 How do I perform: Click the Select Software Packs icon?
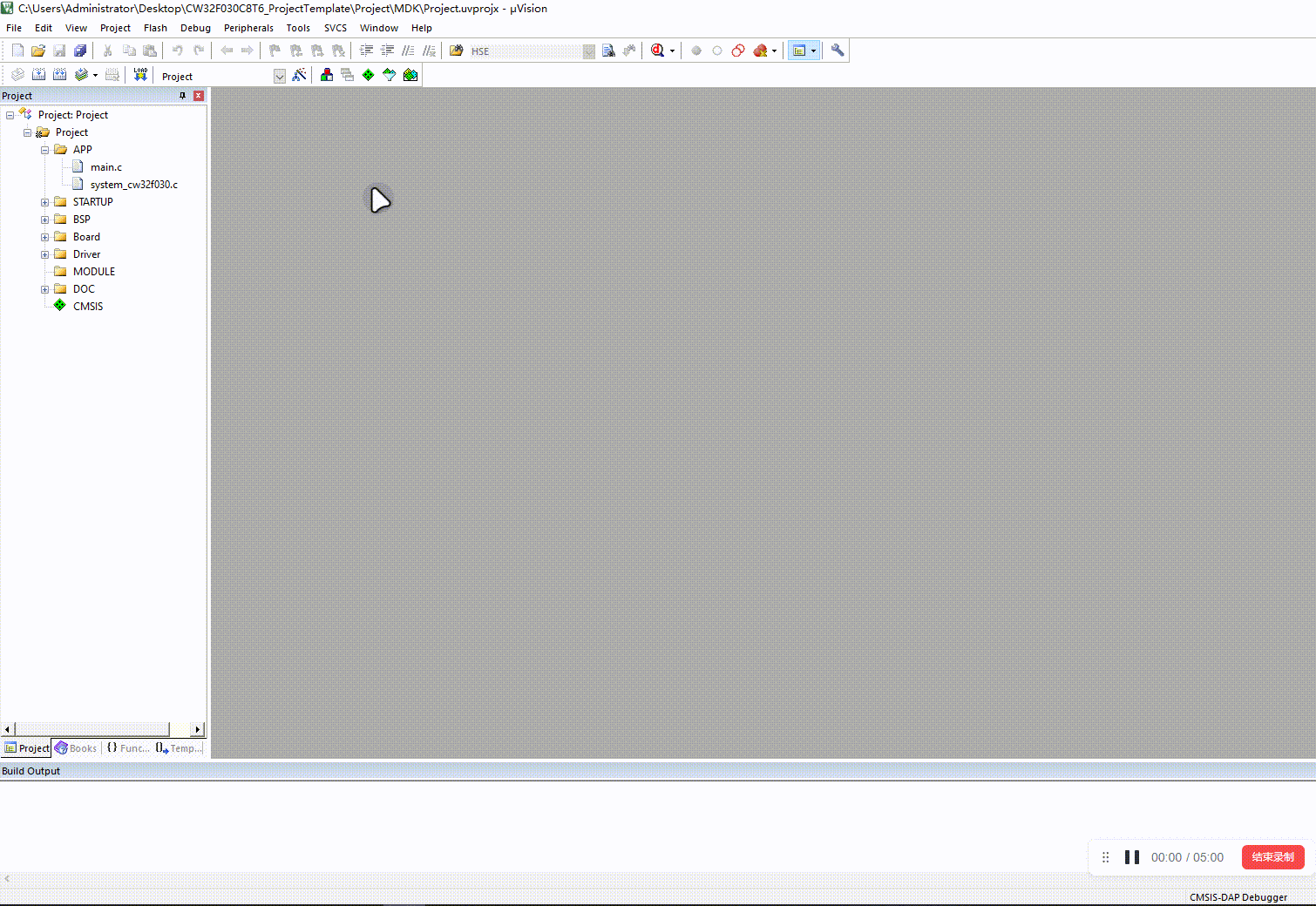pos(390,75)
